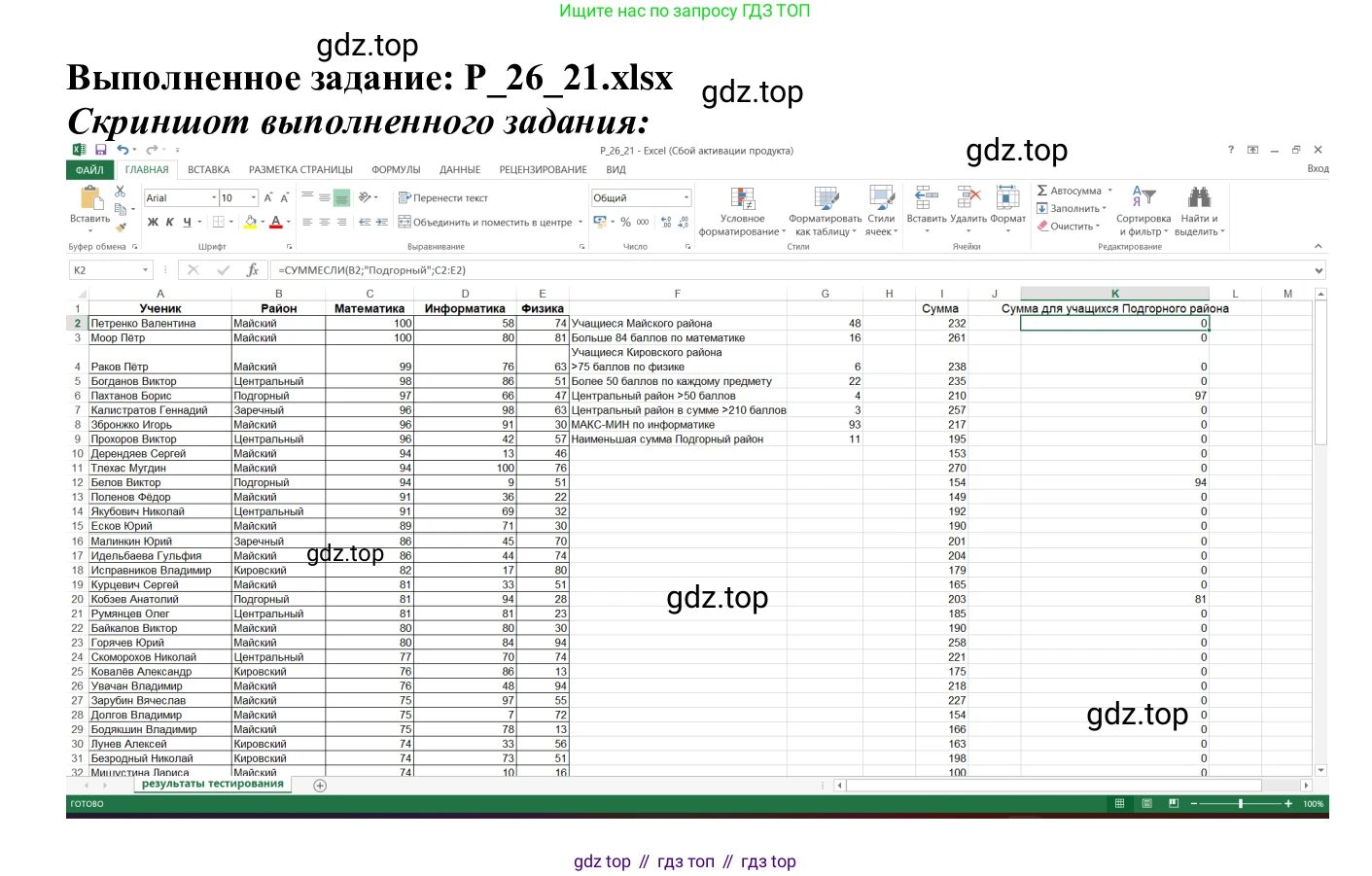Toggle italic К formatting

click(170, 223)
